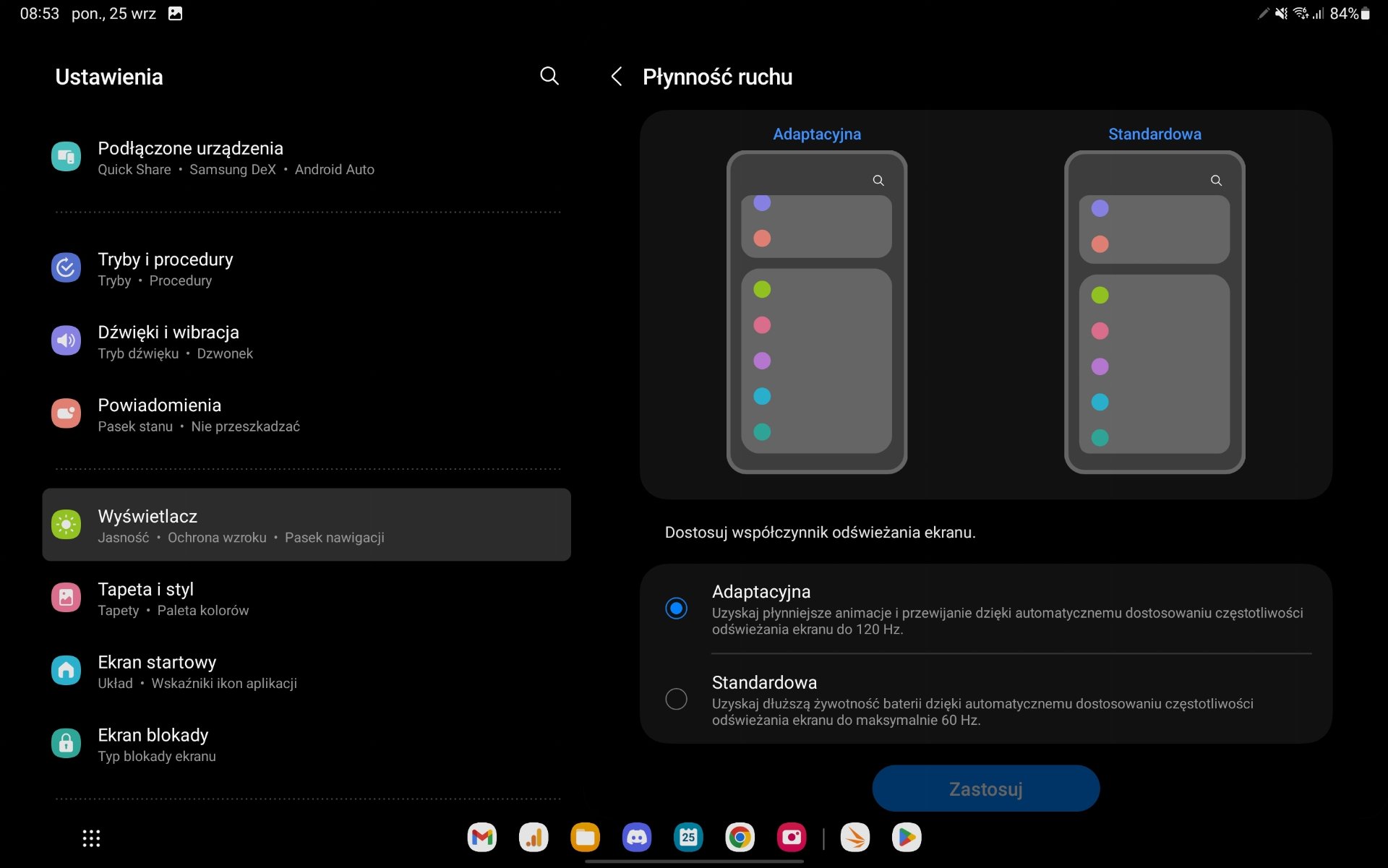Click the Ustawienia title text
Image resolution: width=1388 pixels, height=868 pixels.
coord(109,77)
